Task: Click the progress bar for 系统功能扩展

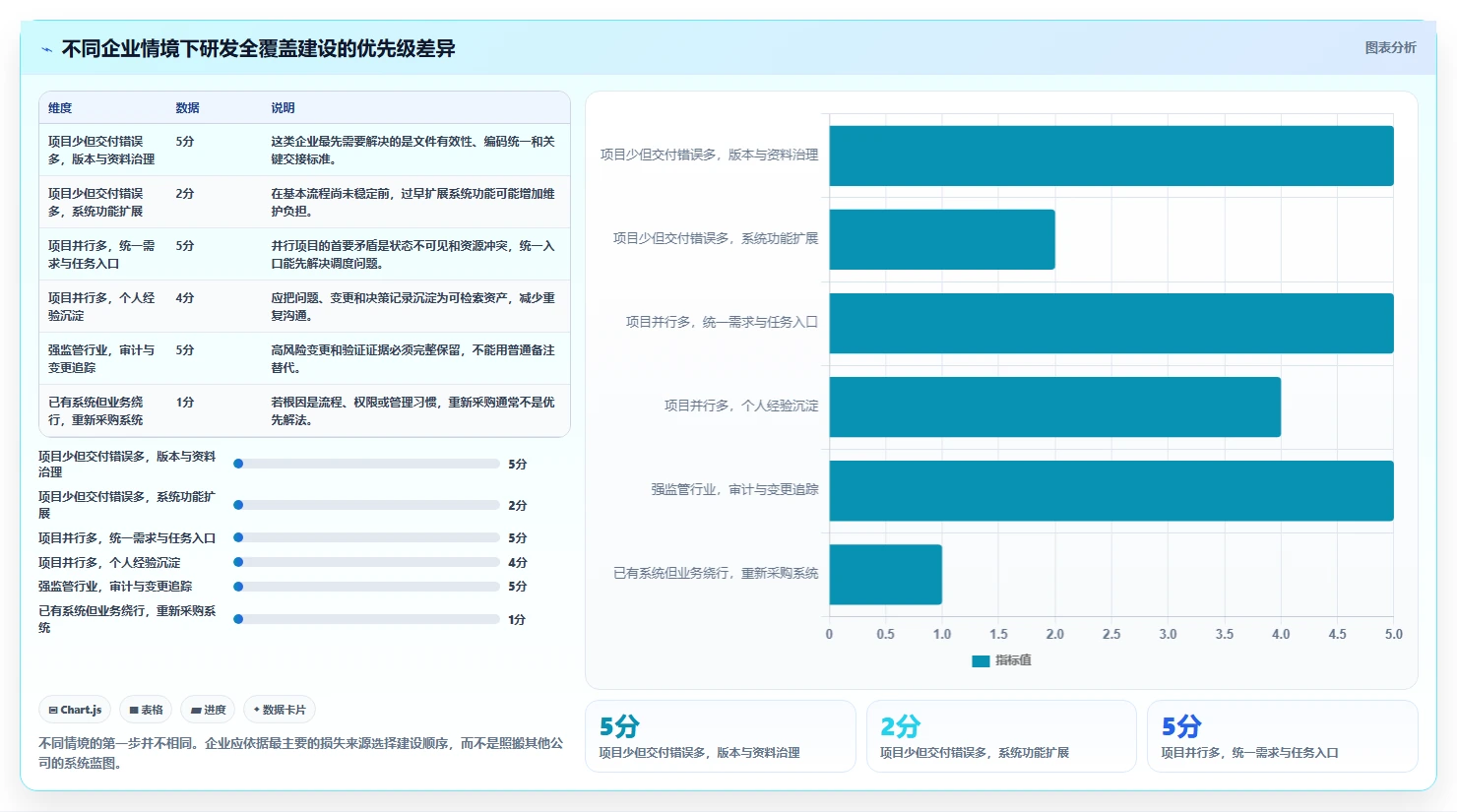Action: click(366, 505)
